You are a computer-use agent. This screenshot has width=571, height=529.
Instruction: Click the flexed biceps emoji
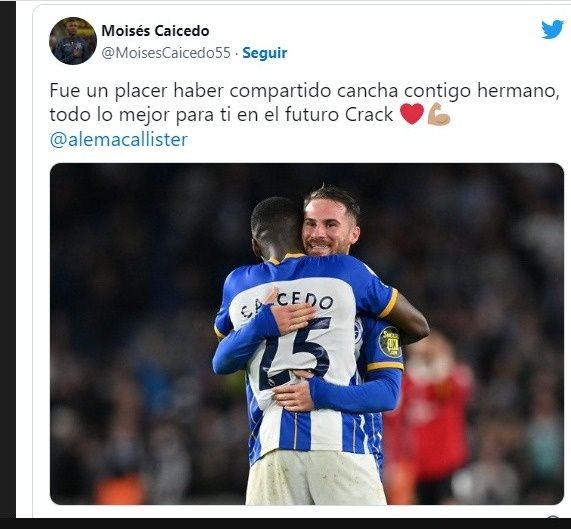439,114
